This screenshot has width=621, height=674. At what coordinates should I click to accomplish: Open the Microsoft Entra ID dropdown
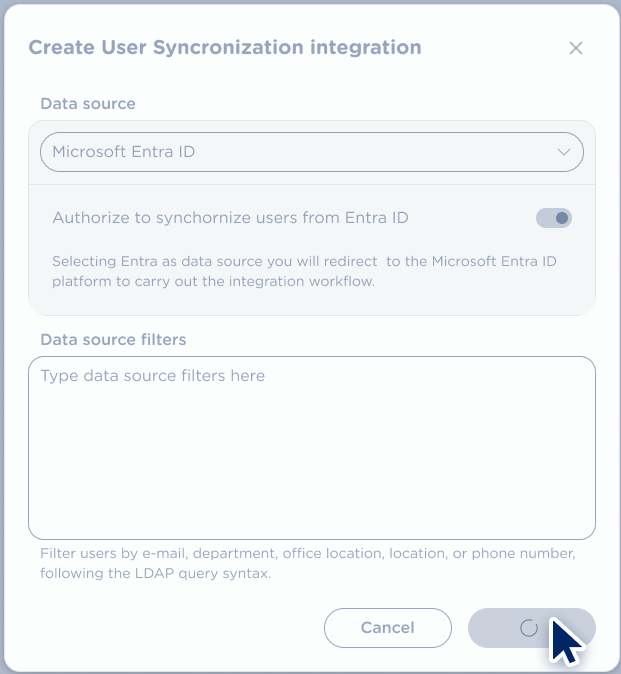(x=311, y=152)
